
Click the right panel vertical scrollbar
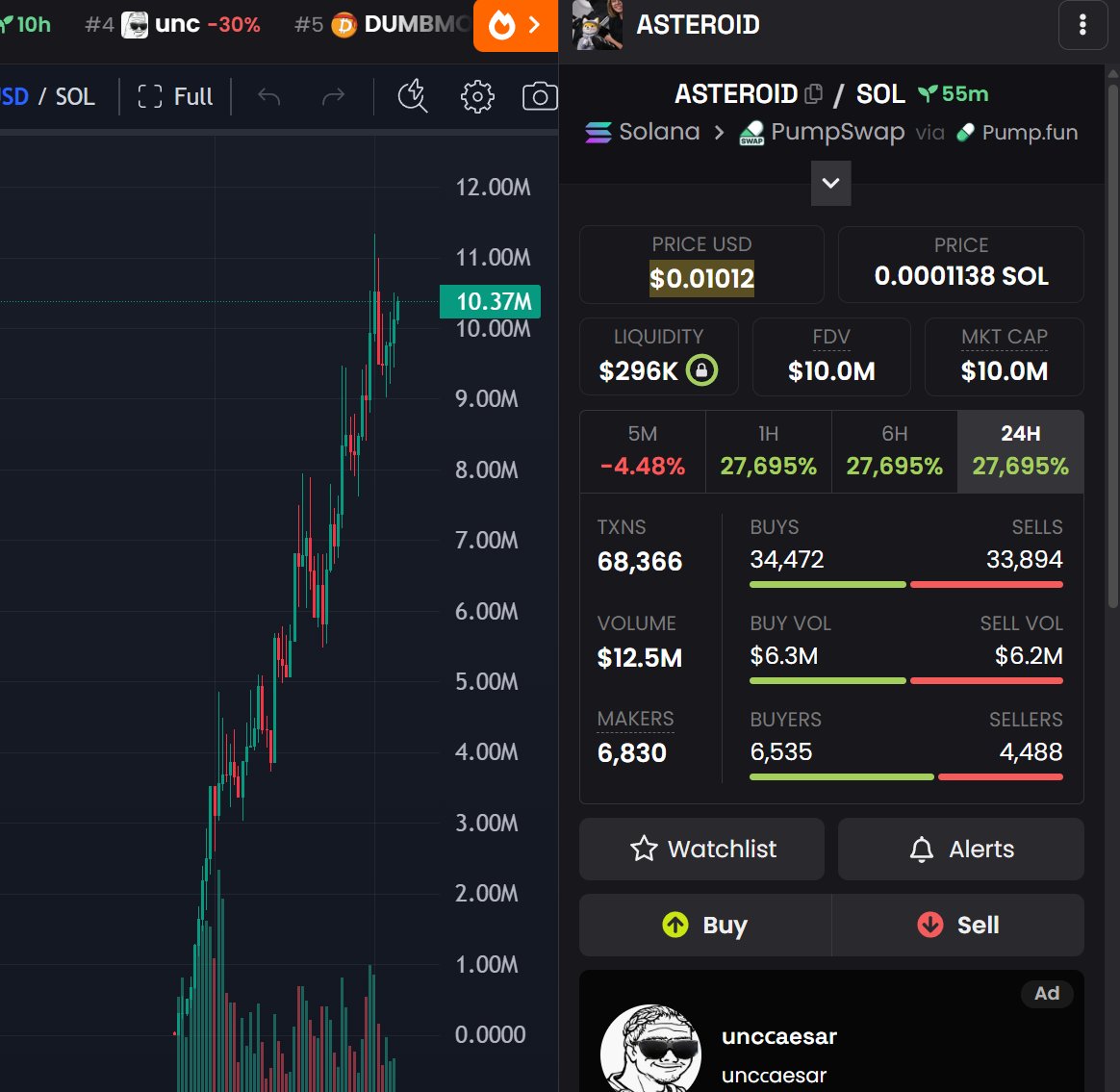click(x=1113, y=346)
